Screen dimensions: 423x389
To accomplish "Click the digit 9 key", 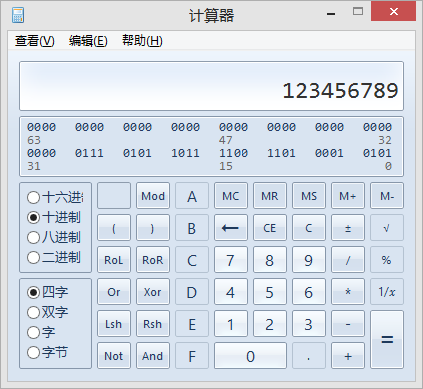I will 309,260.
